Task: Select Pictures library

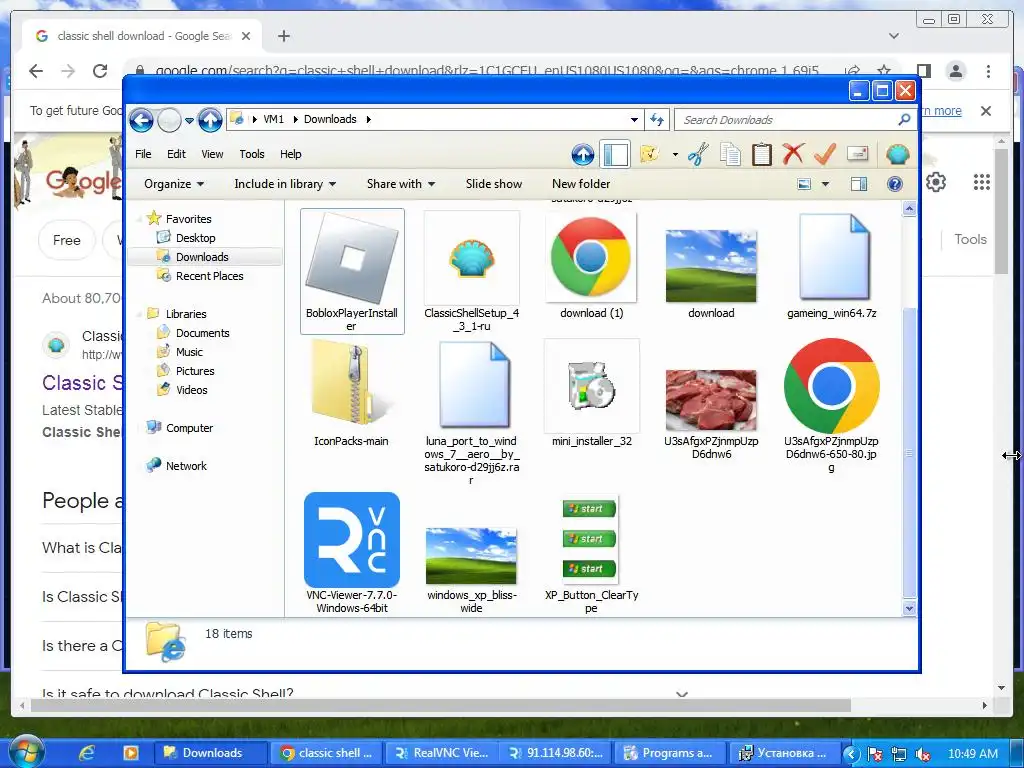Action: click(195, 371)
